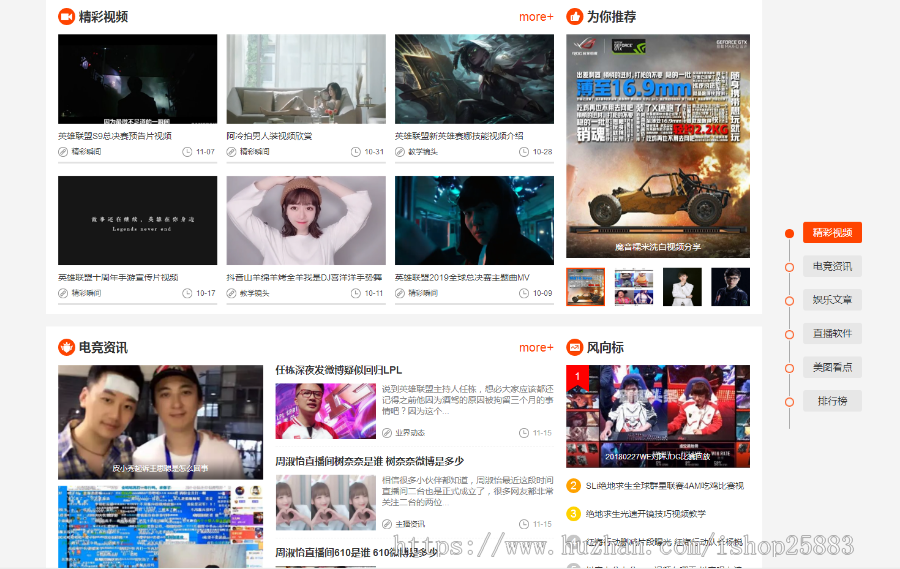This screenshot has height=569, width=900.
Task: Click the 风向标 trend chart icon
Action: pos(575,347)
